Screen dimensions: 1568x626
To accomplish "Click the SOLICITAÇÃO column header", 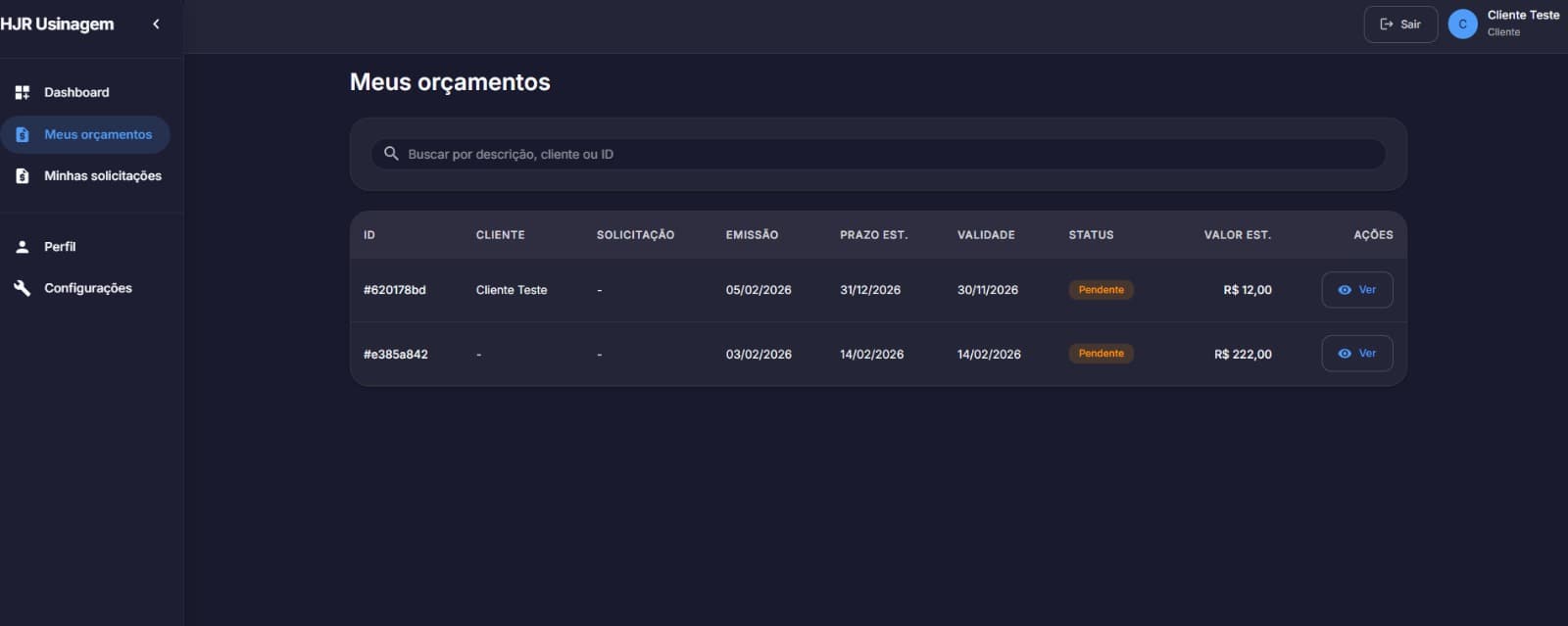I will click(635, 235).
